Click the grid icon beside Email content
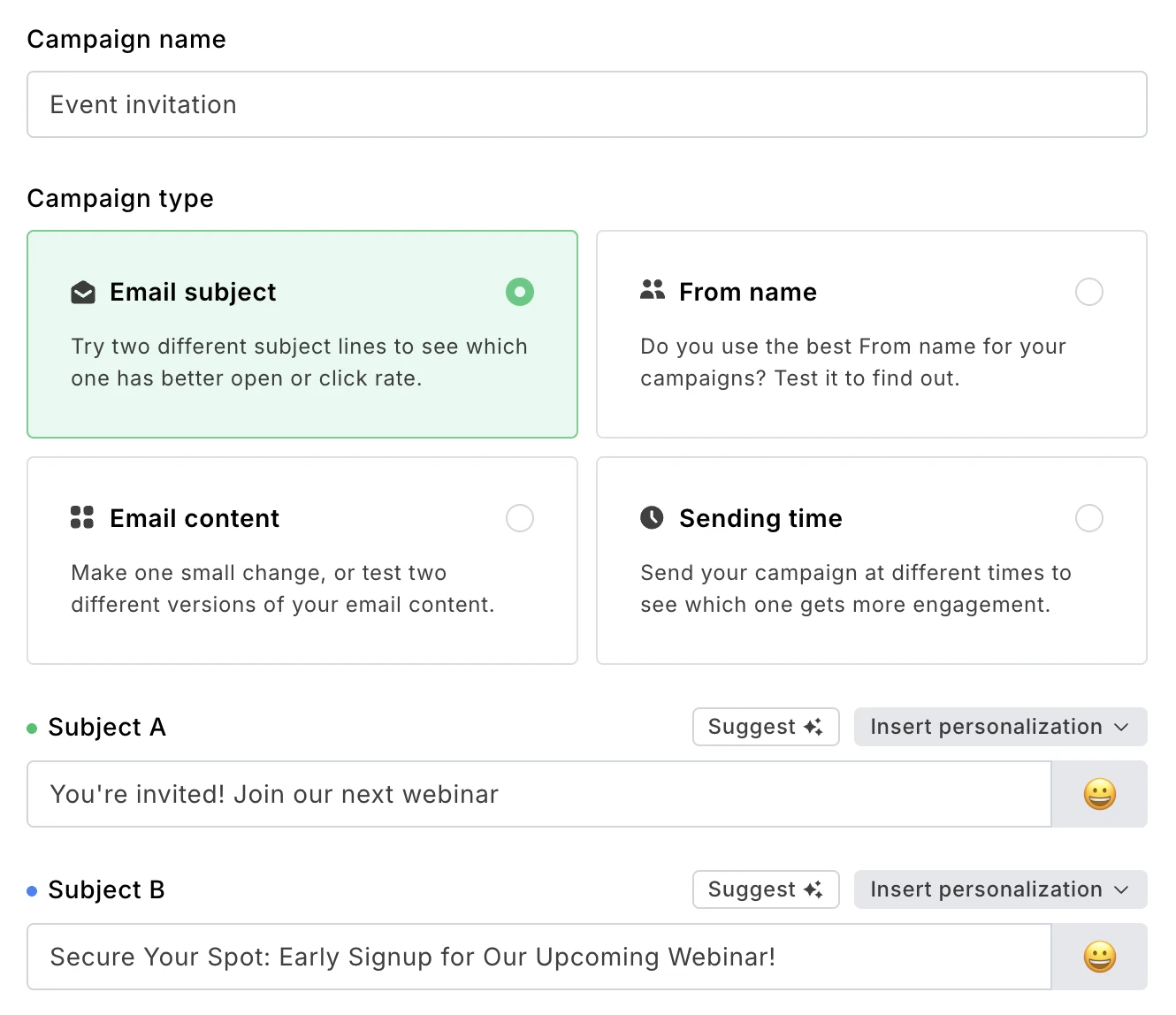Screen dimensions: 1176x1015 click(82, 517)
